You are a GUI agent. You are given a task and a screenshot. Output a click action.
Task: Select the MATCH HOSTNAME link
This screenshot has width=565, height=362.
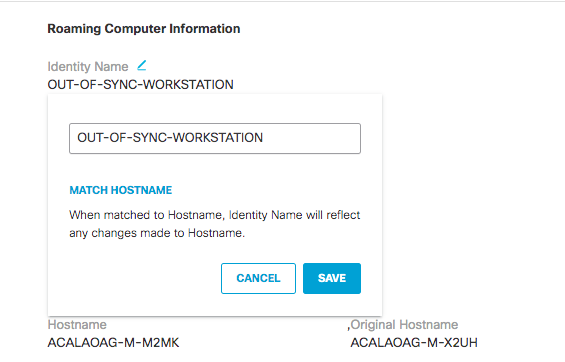coord(121,190)
